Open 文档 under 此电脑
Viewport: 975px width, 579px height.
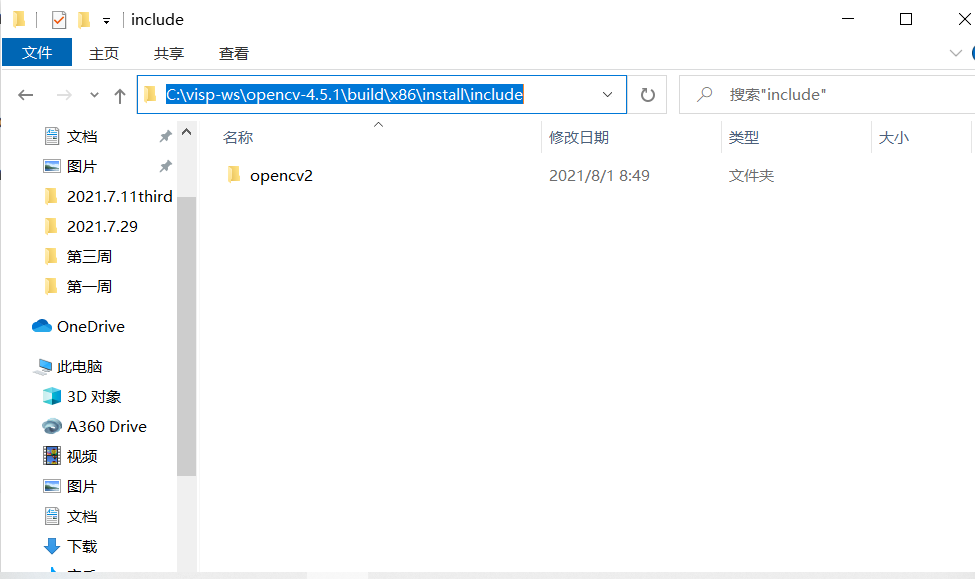click(81, 516)
